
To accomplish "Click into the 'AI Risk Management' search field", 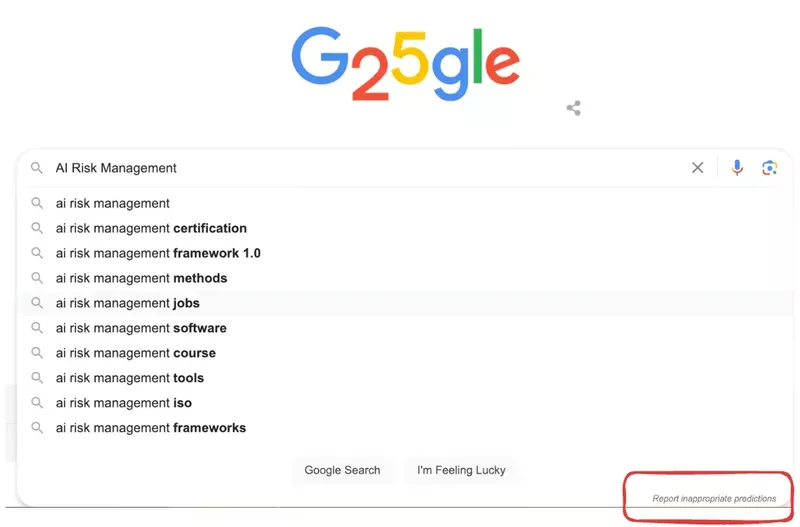I will (360, 168).
